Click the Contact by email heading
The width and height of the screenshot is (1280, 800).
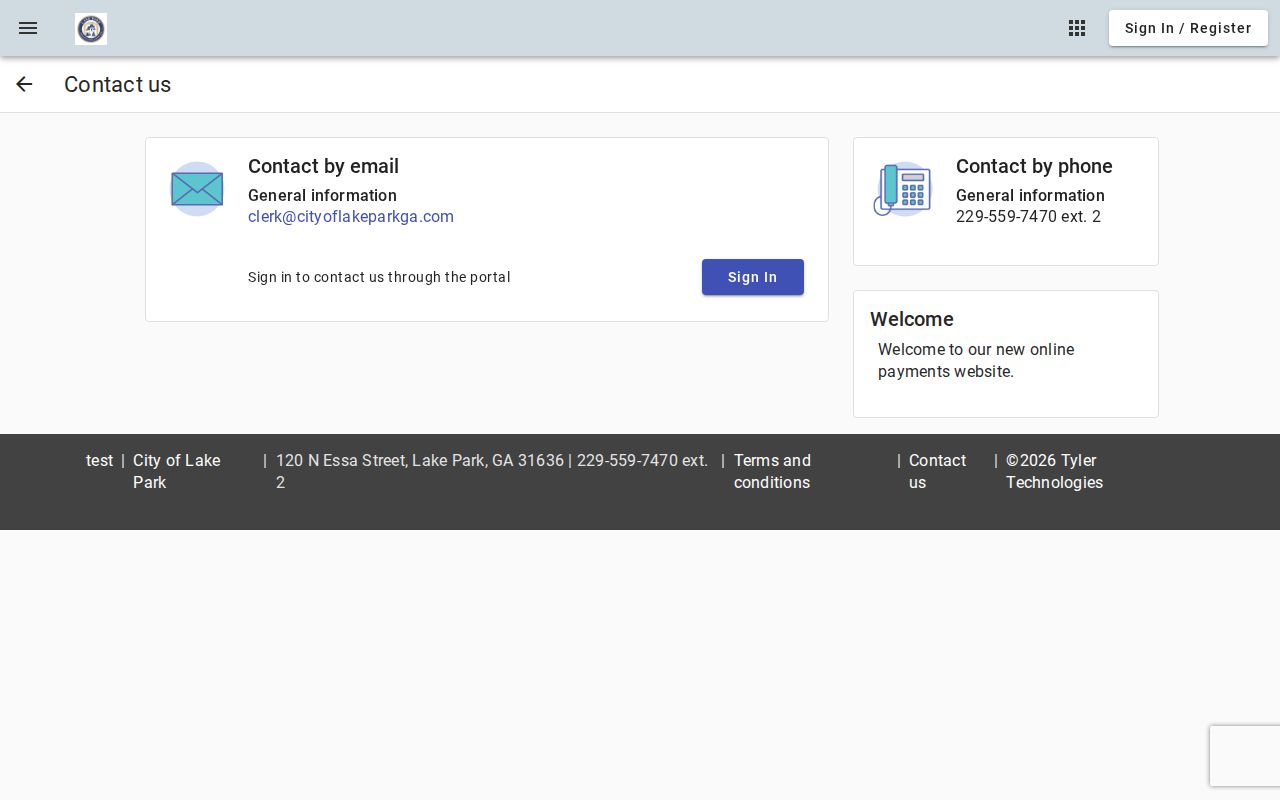click(323, 166)
